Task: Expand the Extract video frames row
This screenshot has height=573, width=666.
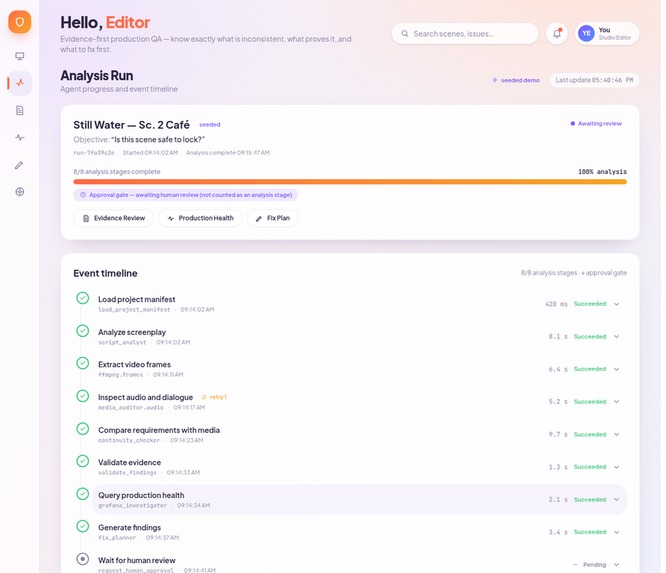Action: click(x=616, y=369)
